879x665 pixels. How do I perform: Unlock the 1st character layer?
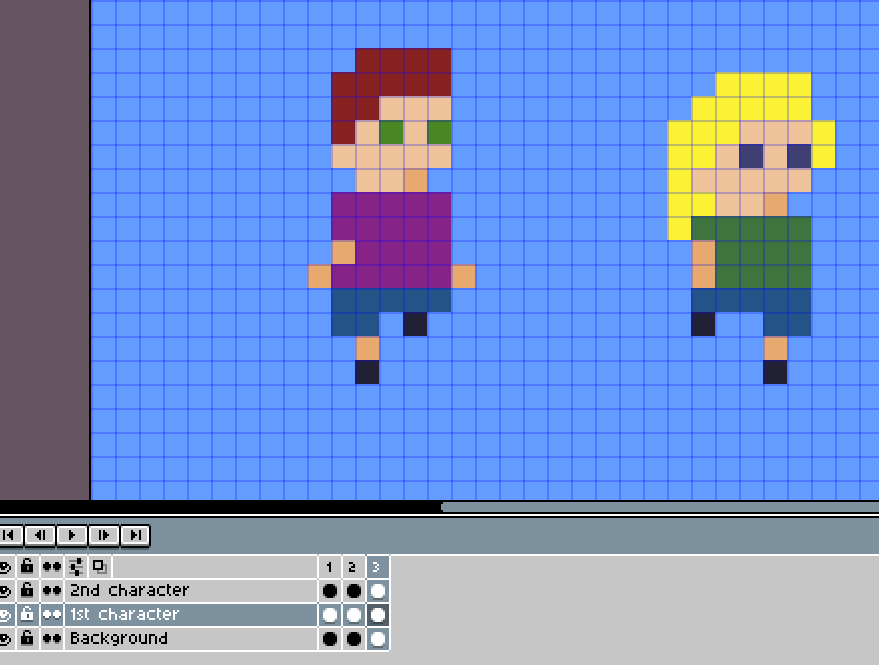pos(27,615)
